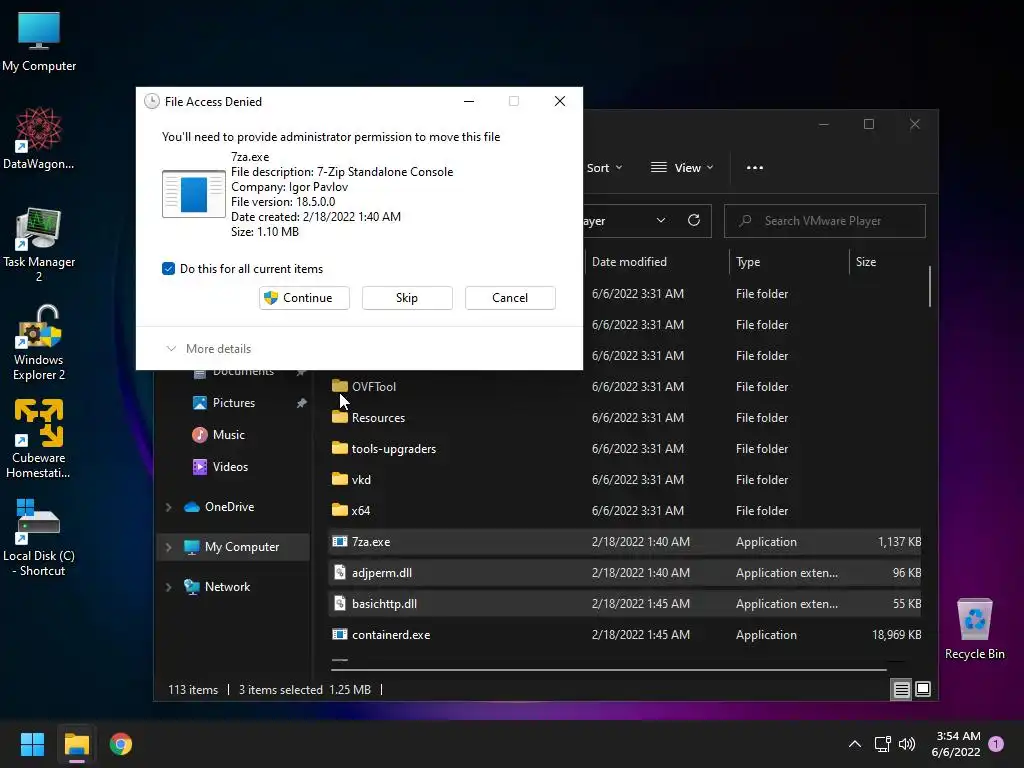Select the x64 folder
The height and width of the screenshot is (768, 1024).
pyautogui.click(x=351, y=511)
